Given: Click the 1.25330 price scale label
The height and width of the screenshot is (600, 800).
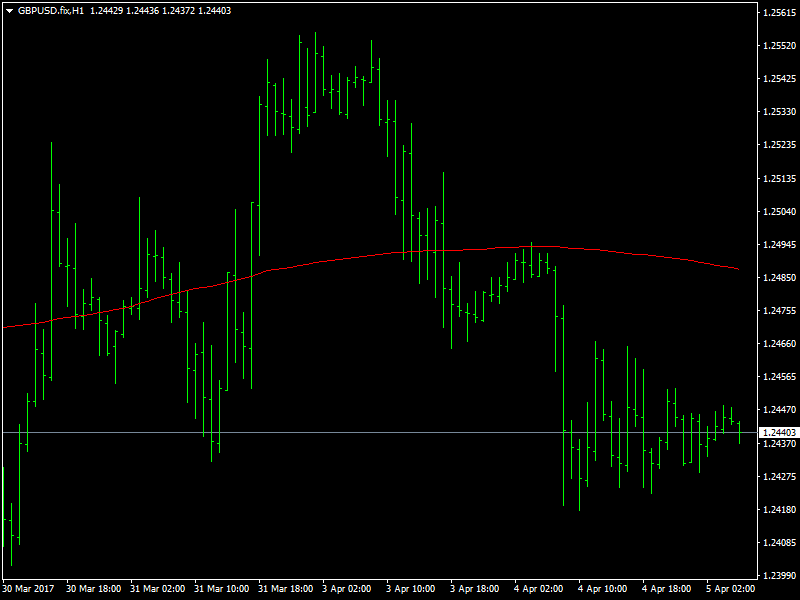Looking at the screenshot, I should click(x=780, y=112).
